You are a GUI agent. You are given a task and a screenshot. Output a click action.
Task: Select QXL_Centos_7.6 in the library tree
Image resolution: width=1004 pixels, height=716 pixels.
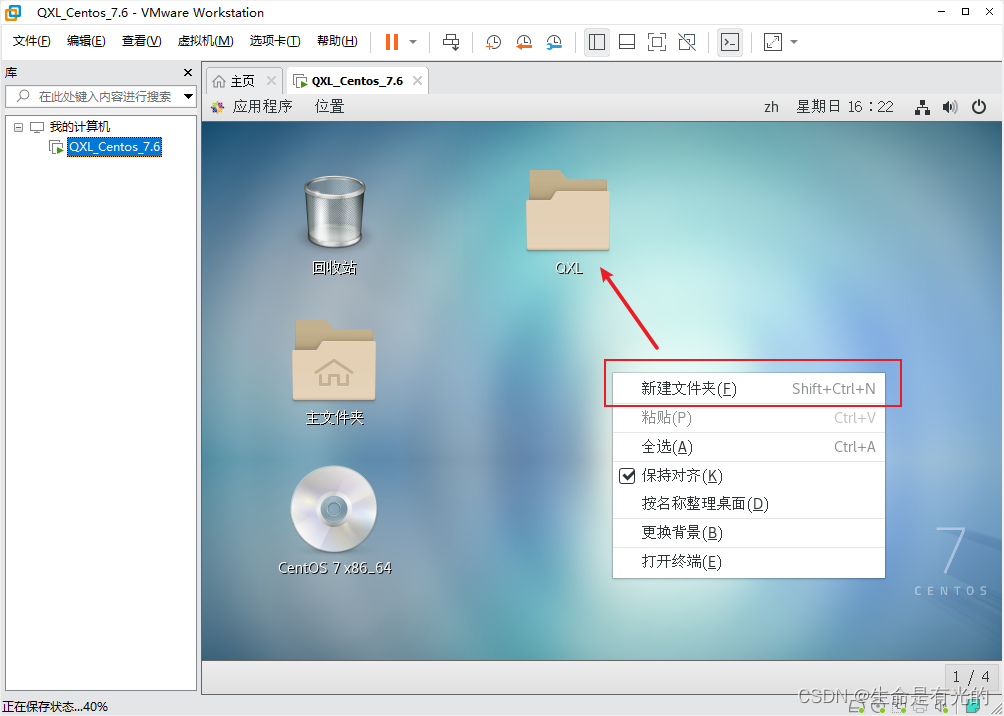click(x=115, y=147)
